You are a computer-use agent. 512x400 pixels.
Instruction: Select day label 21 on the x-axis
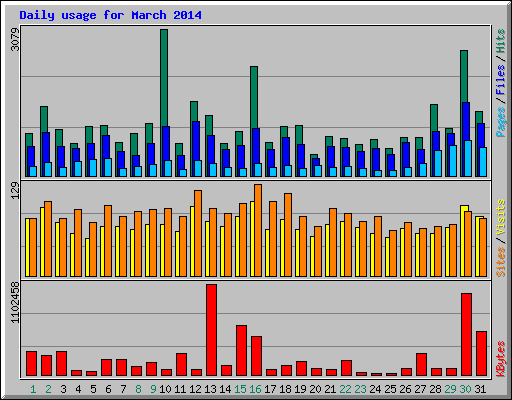[x=330, y=389]
